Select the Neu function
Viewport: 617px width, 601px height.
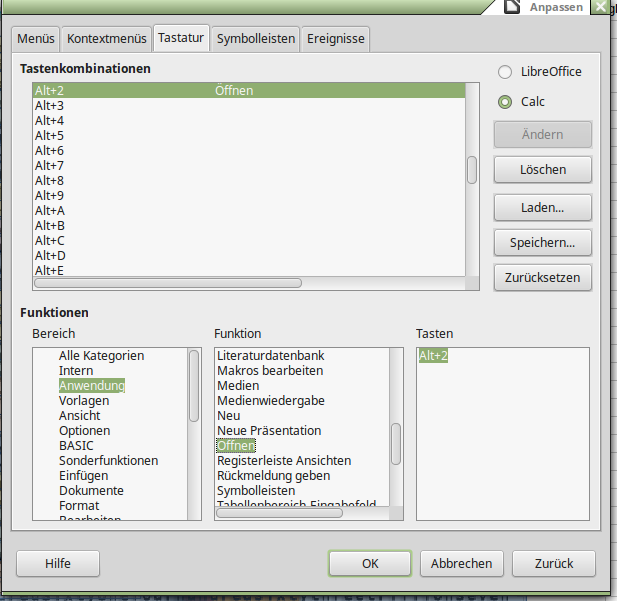(x=229, y=415)
